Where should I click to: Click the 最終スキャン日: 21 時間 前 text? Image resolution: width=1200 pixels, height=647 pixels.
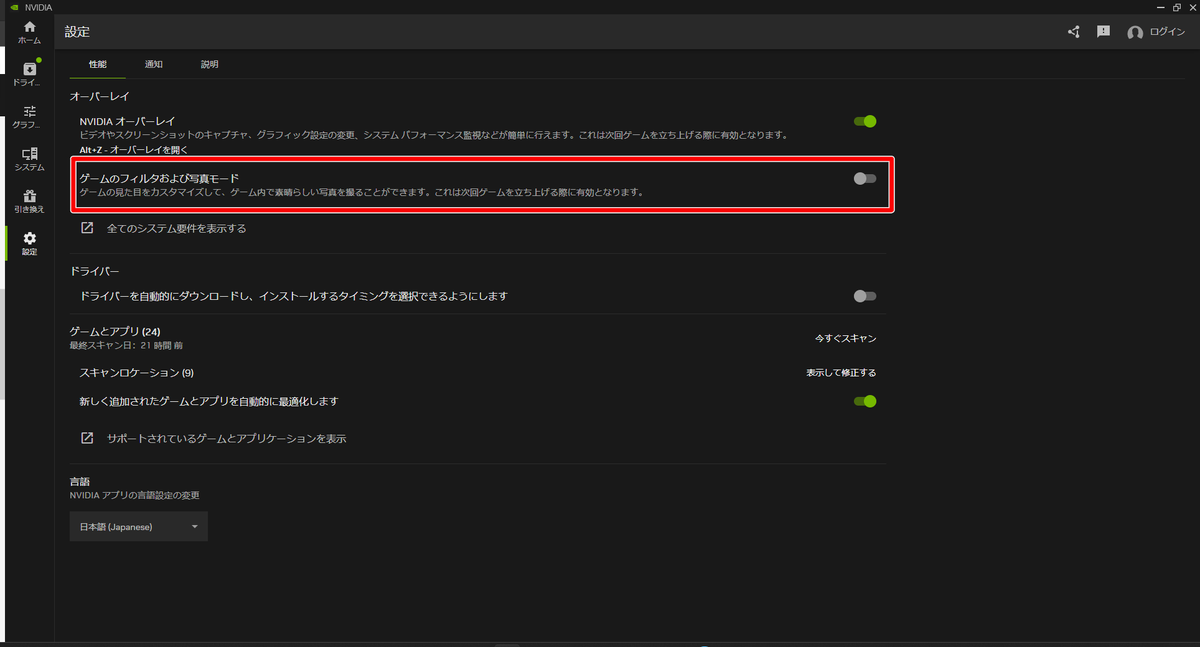126,345
